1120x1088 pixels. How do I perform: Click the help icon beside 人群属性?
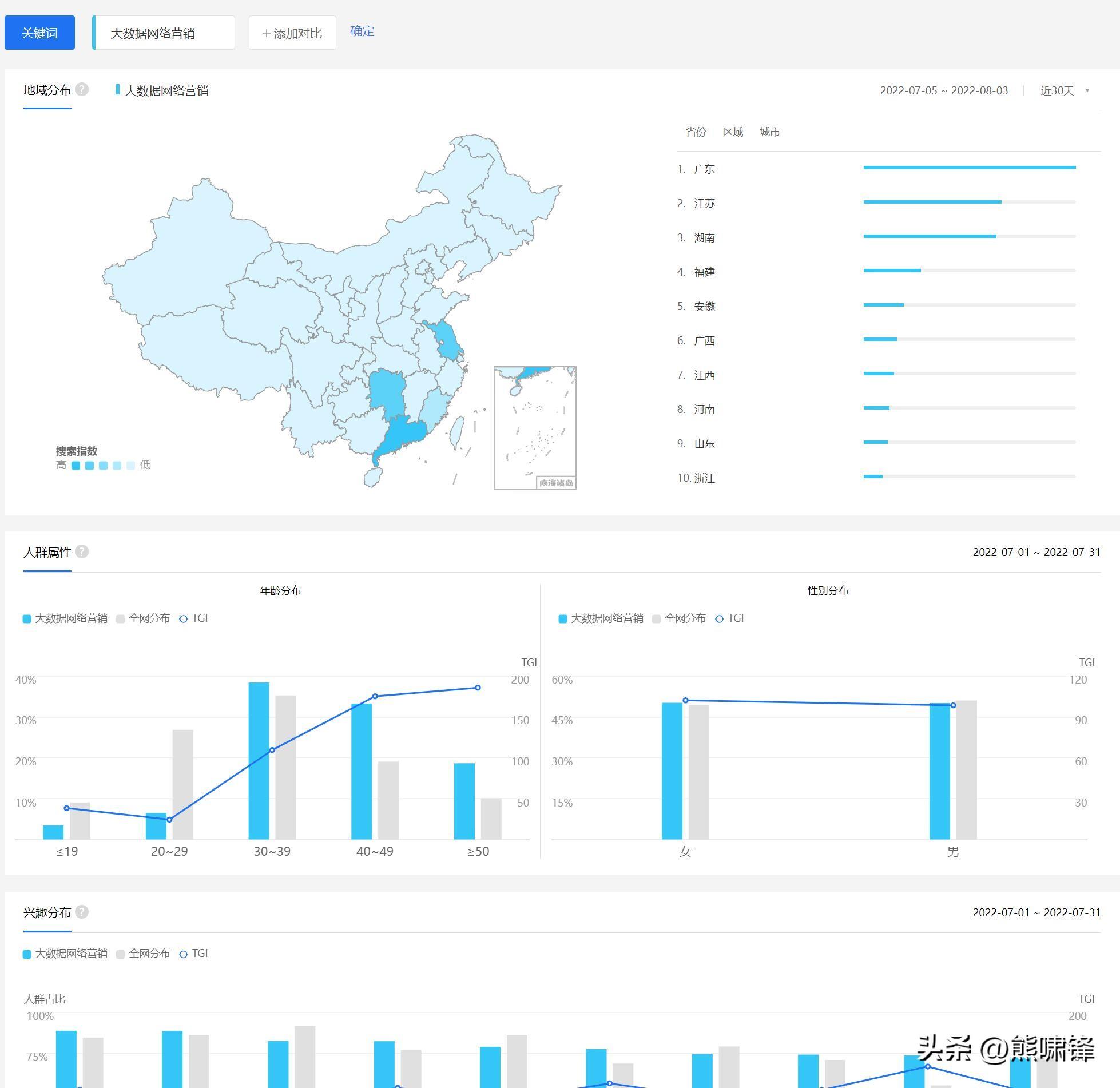[82, 551]
